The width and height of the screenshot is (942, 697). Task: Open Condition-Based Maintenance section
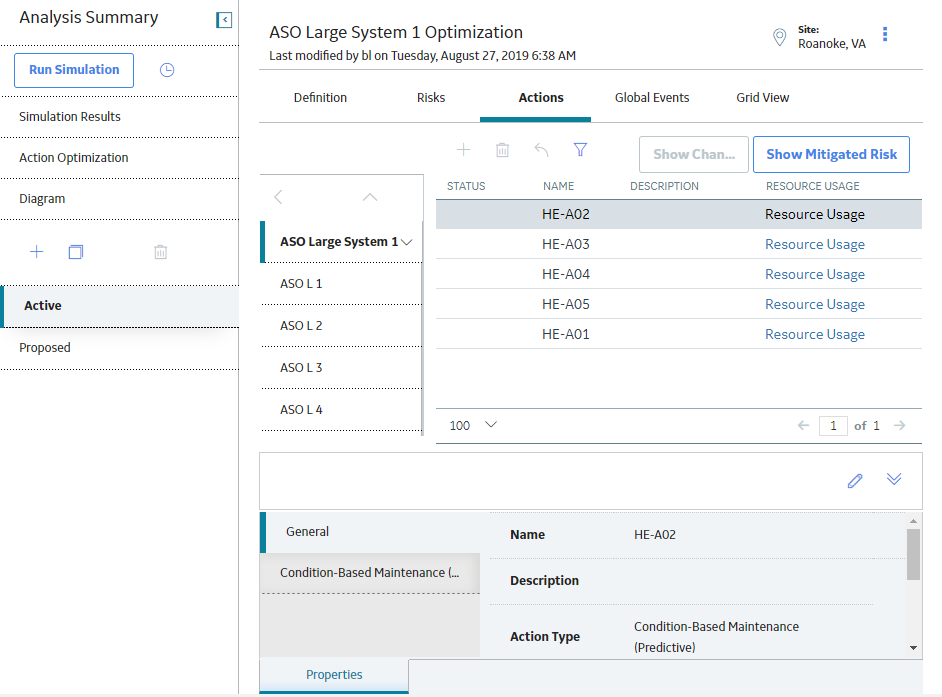coord(371,573)
